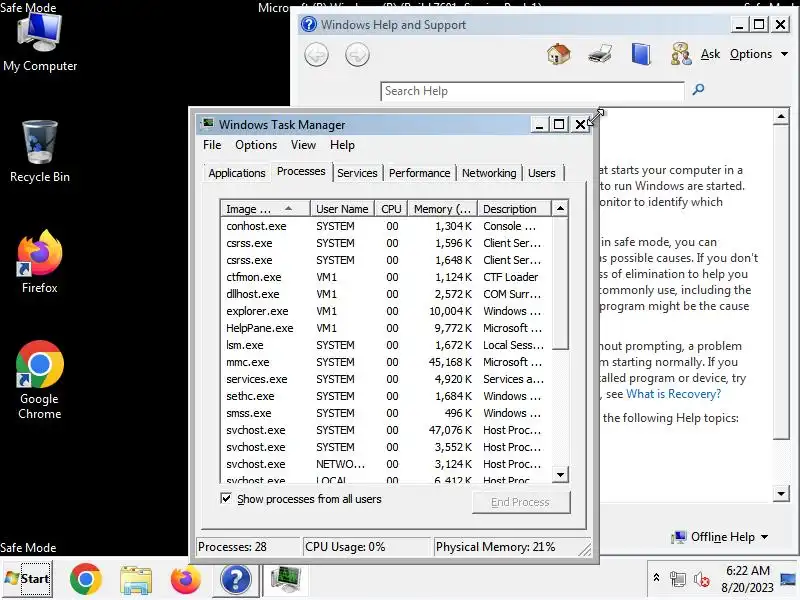Viewport: 800px width, 600px height.
Task: Open the Options dropdown in Help
Action: click(759, 54)
